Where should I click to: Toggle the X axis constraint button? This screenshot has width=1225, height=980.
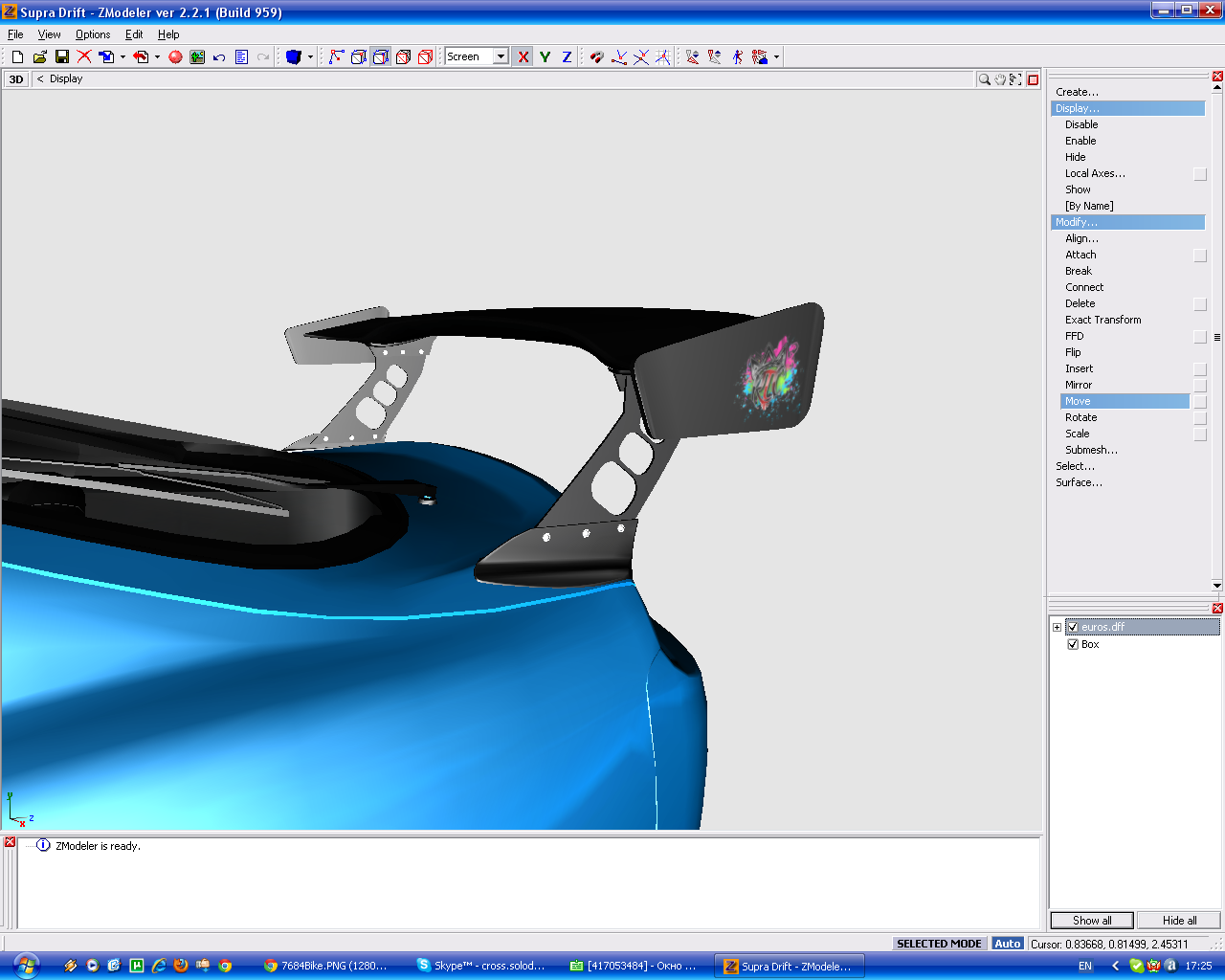(523, 57)
